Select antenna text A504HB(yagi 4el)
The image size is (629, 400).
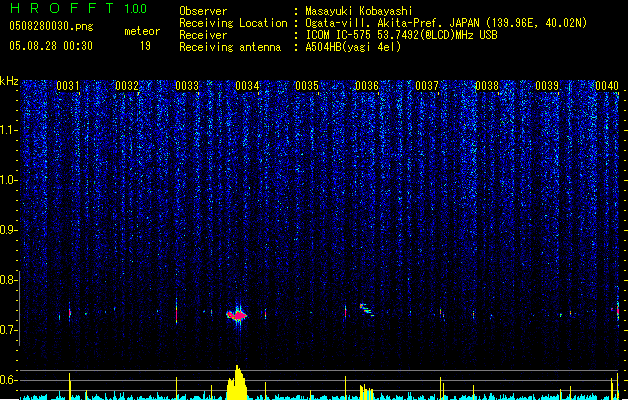353,47
